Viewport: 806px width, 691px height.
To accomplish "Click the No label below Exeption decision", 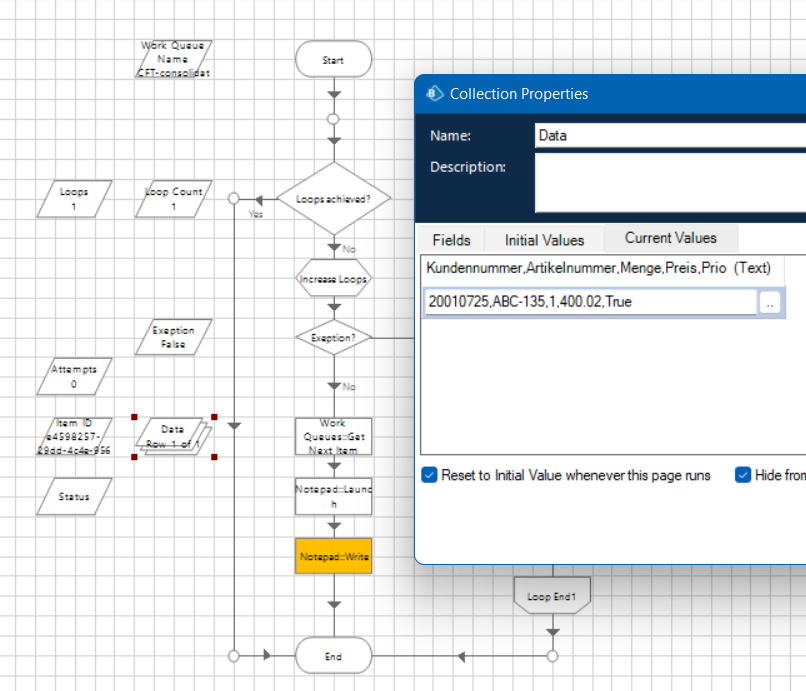I will 349,387.
